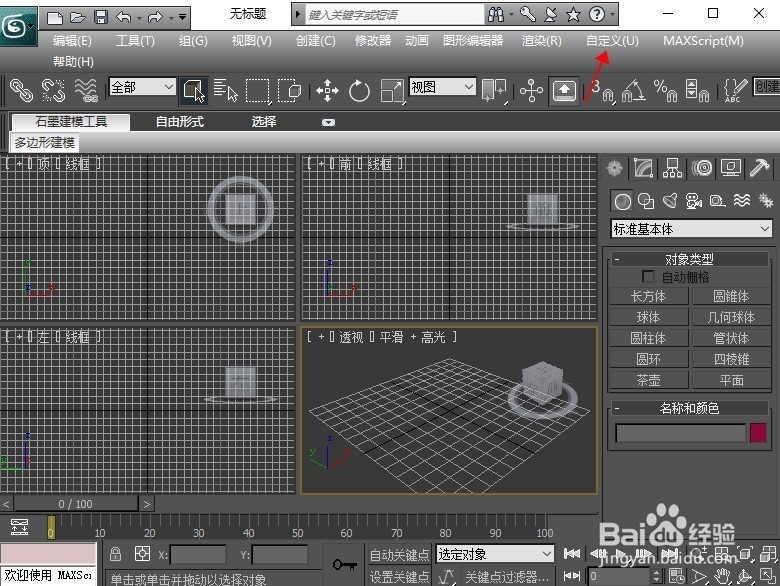The width and height of the screenshot is (780, 586).
Task: Click the 球体 sphere button
Action: pyautogui.click(x=649, y=317)
